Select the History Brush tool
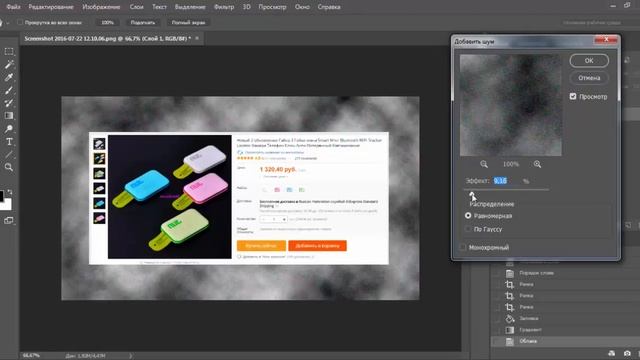 (9, 103)
